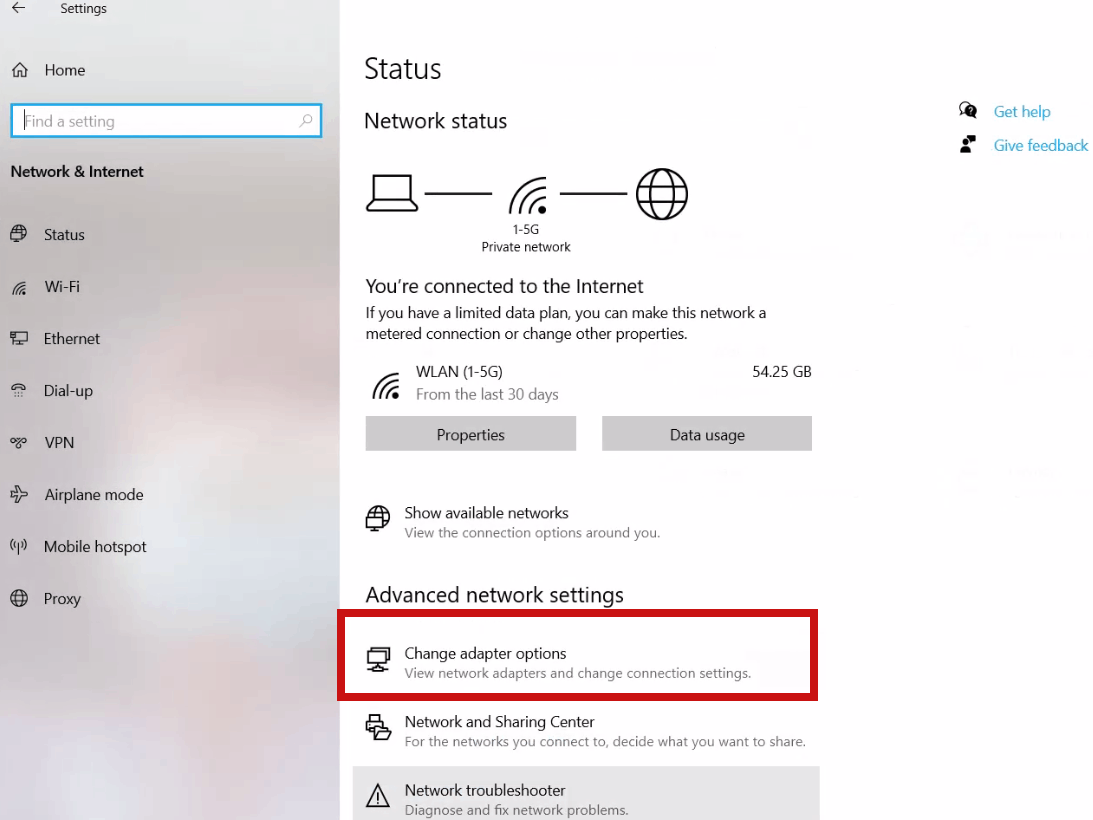This screenshot has width=1093, height=820.
Task: Click the Properties button
Action: [x=471, y=434]
